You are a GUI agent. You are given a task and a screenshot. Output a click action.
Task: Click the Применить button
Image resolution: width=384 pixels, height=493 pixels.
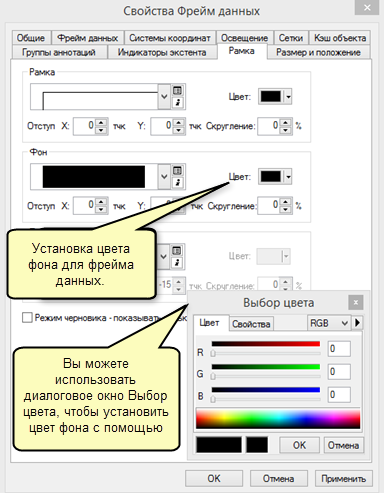coord(344,479)
